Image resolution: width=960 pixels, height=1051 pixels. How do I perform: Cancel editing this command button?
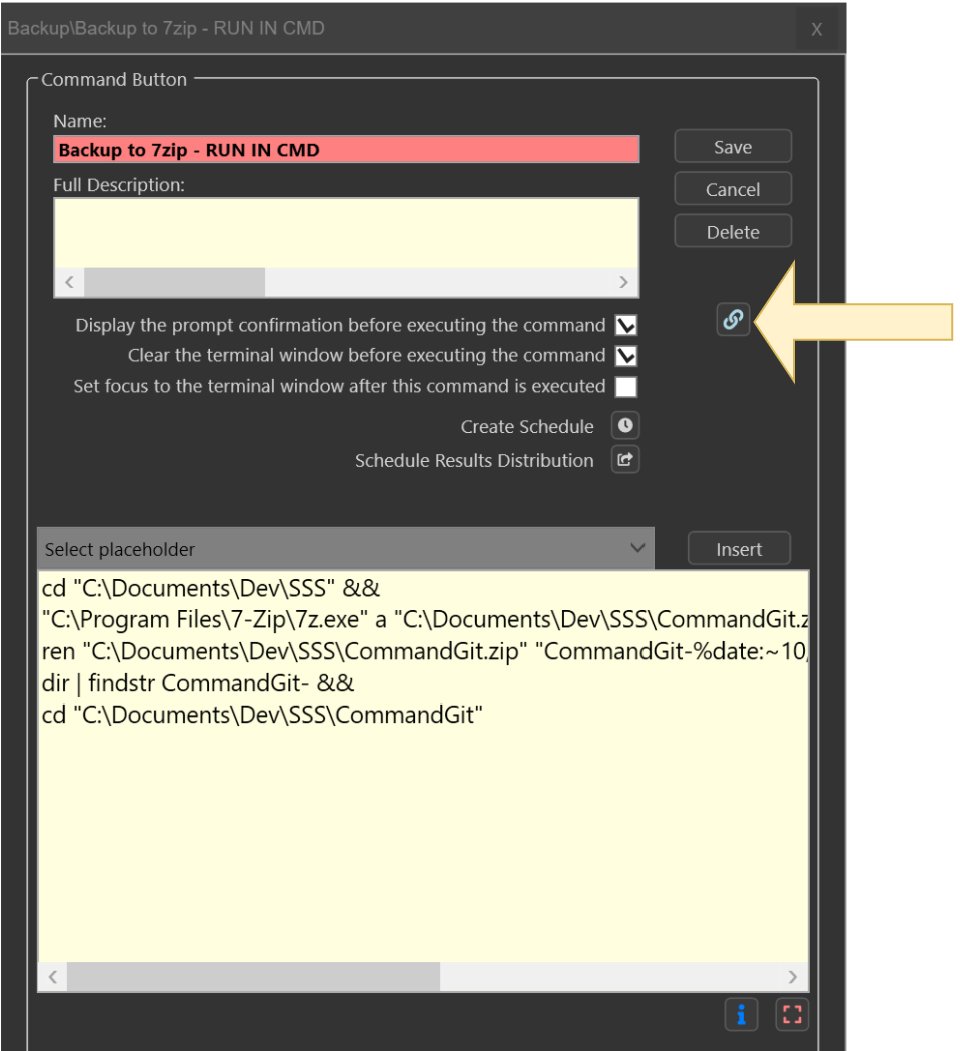pos(732,189)
